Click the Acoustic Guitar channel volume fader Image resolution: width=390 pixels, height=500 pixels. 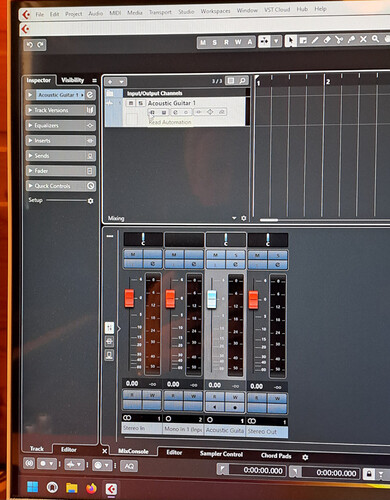[212, 299]
